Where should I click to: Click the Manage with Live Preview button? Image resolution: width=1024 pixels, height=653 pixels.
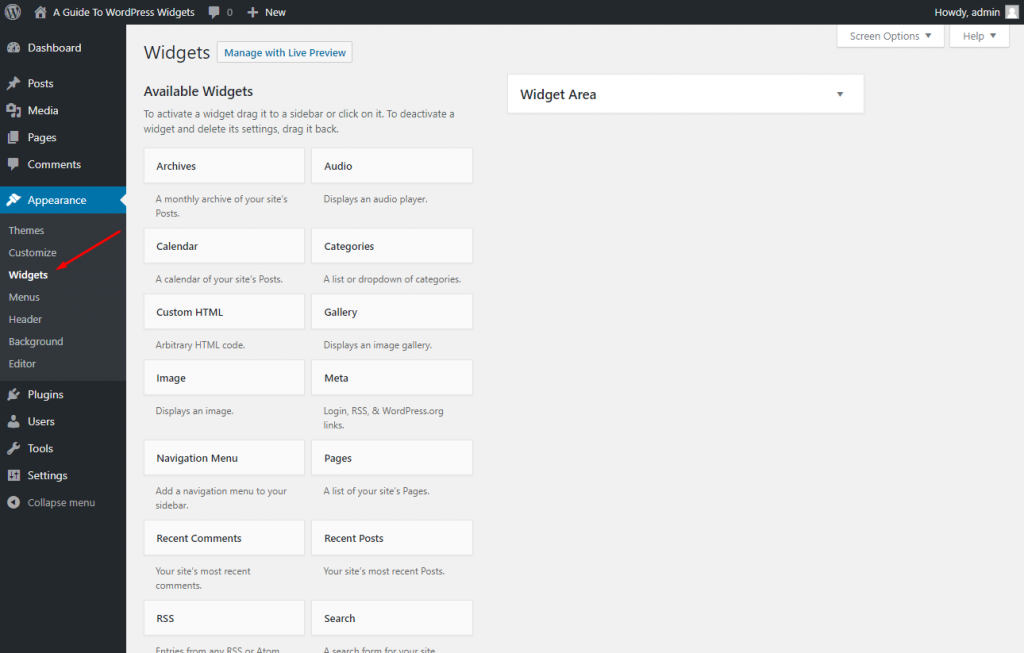284,52
